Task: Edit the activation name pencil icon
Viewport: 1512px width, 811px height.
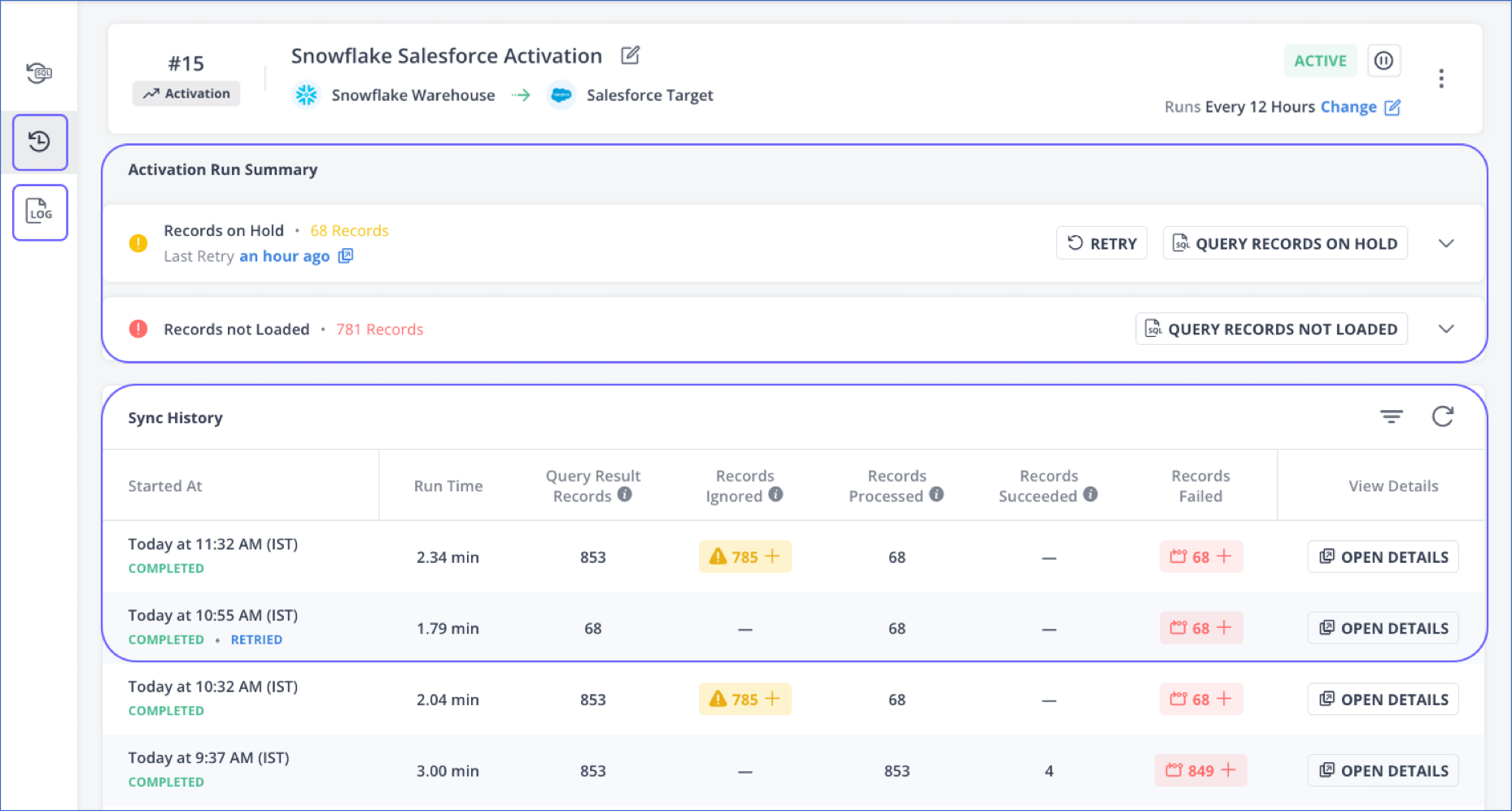Action: [630, 55]
